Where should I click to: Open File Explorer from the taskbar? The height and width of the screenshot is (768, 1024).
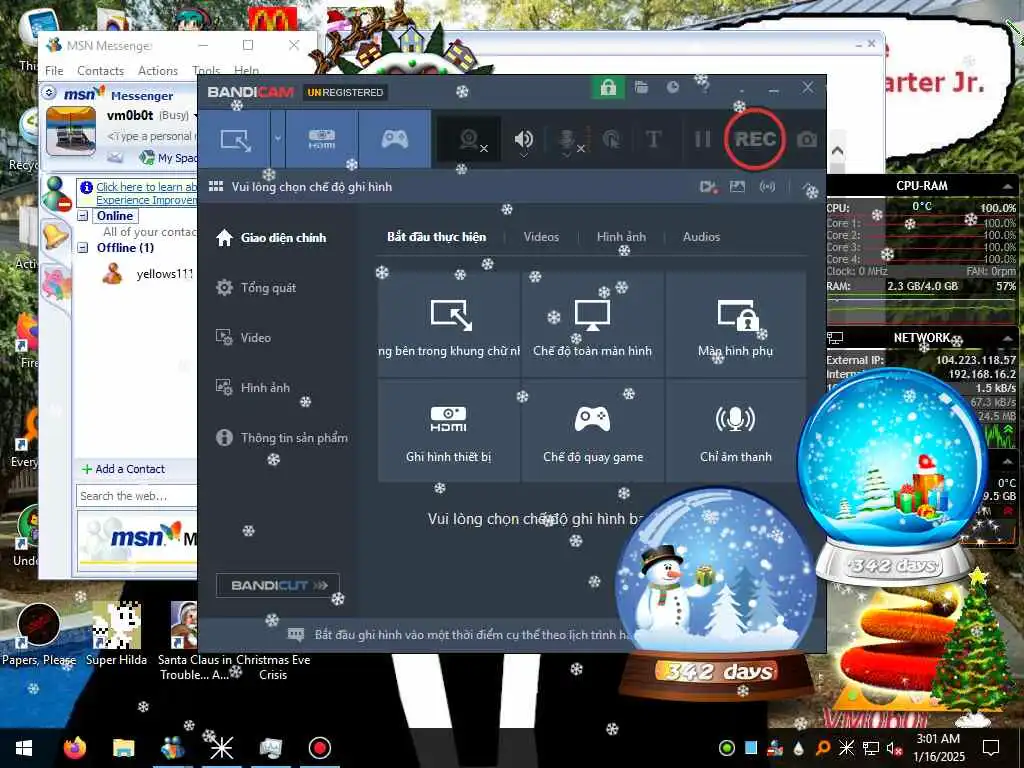123,748
